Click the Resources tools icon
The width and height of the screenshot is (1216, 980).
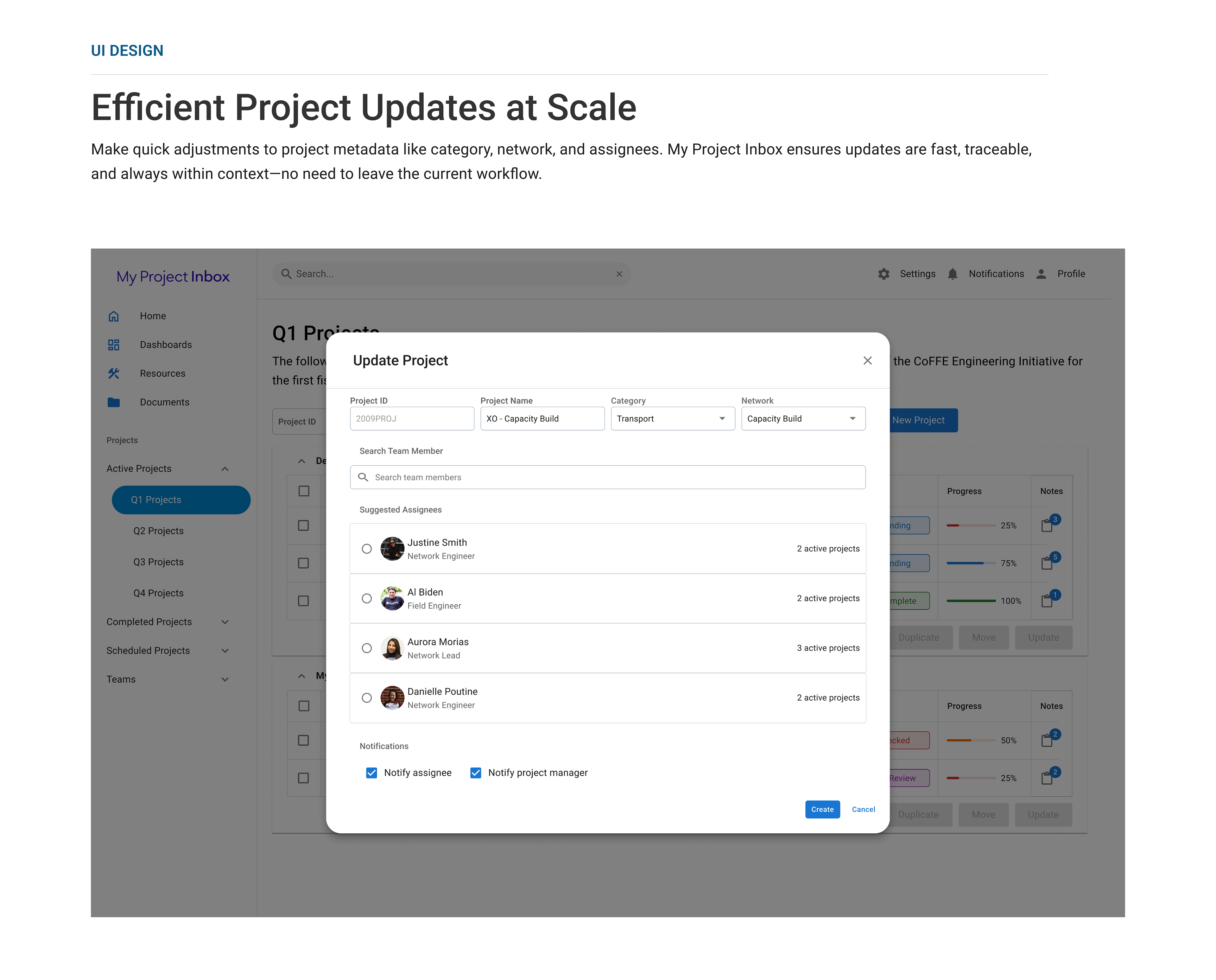[x=113, y=374]
